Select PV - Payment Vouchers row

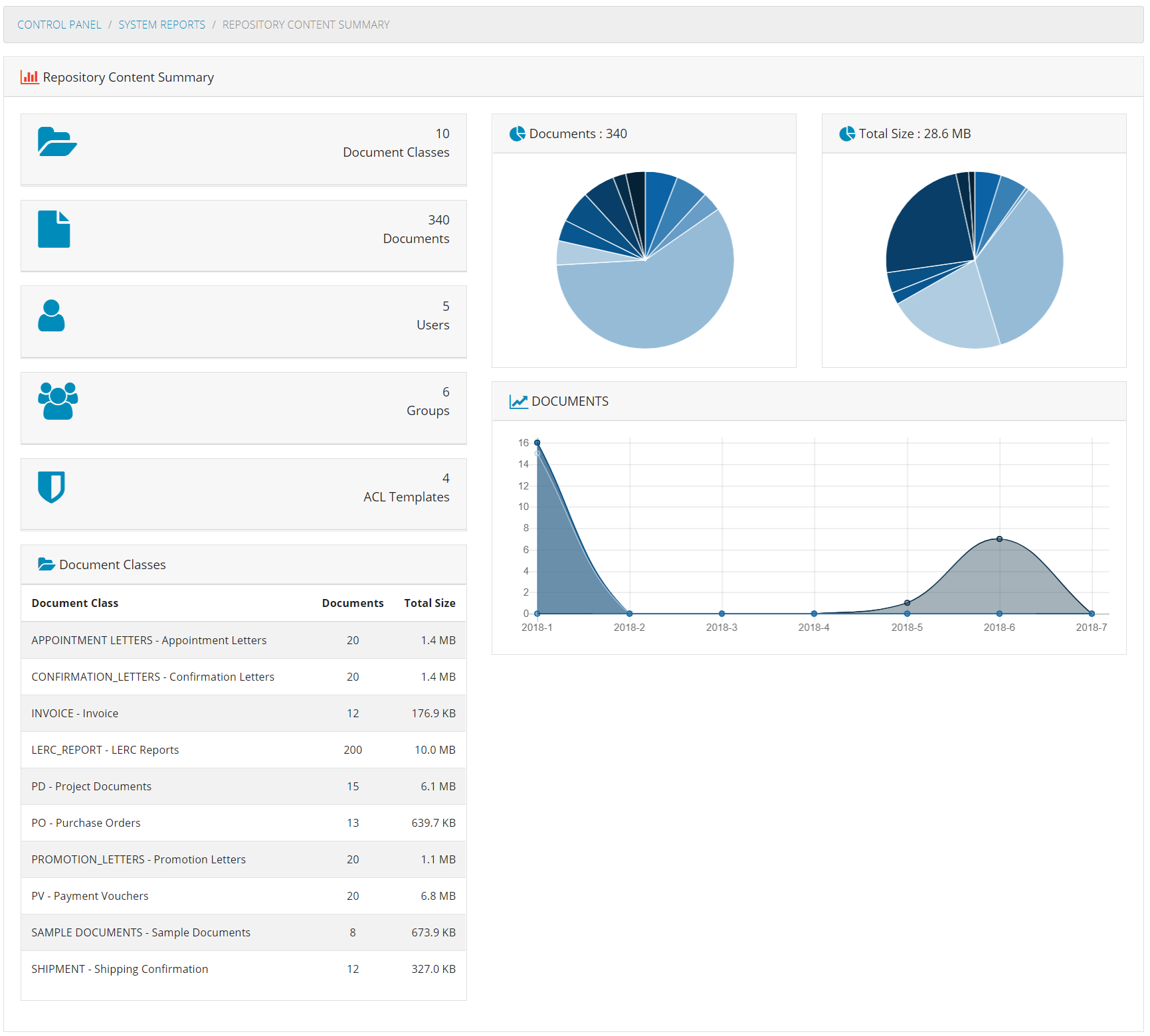click(x=243, y=896)
